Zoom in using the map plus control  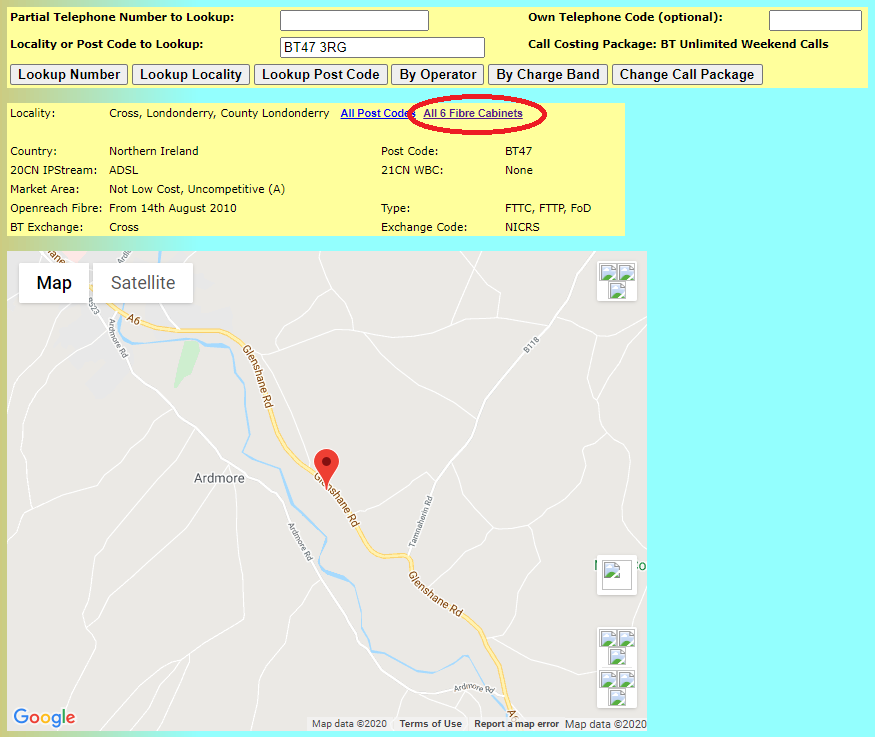tap(617, 648)
